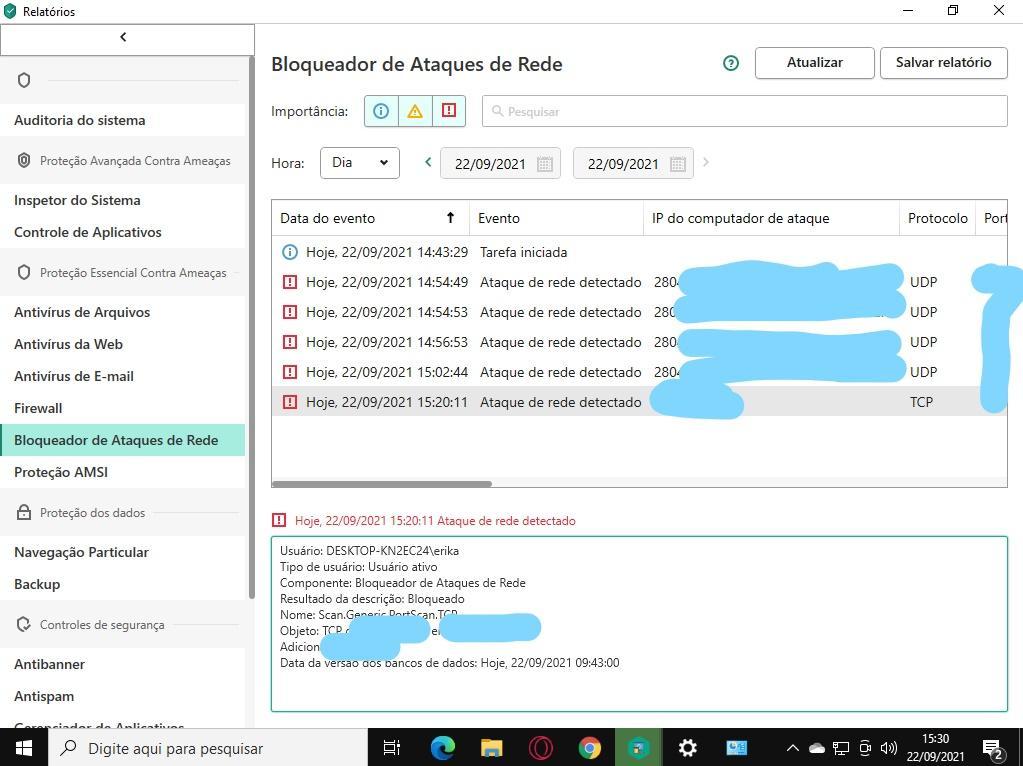
Task: Sort by IP do computador de ataque
Action: tap(771, 219)
